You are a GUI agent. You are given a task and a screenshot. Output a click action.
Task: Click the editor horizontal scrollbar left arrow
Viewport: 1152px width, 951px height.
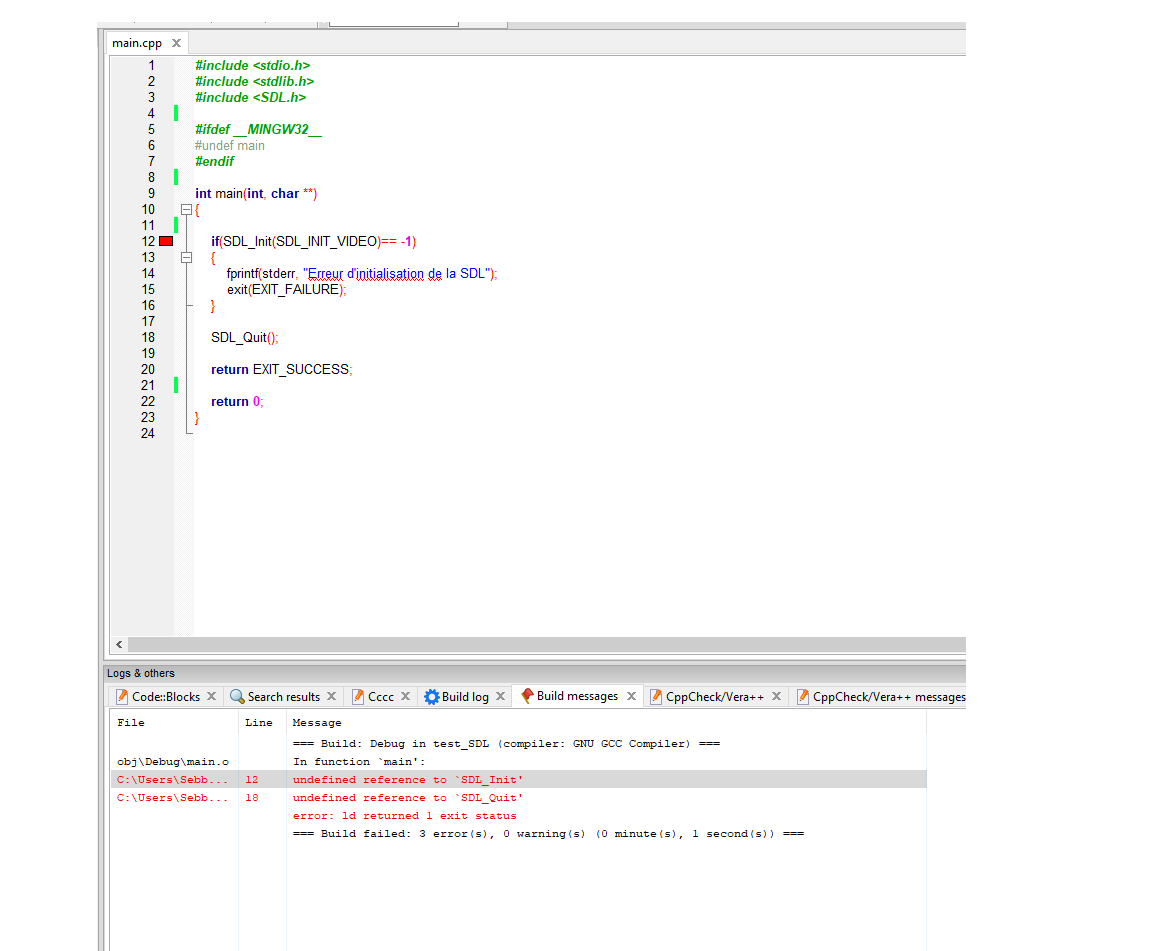[119, 645]
